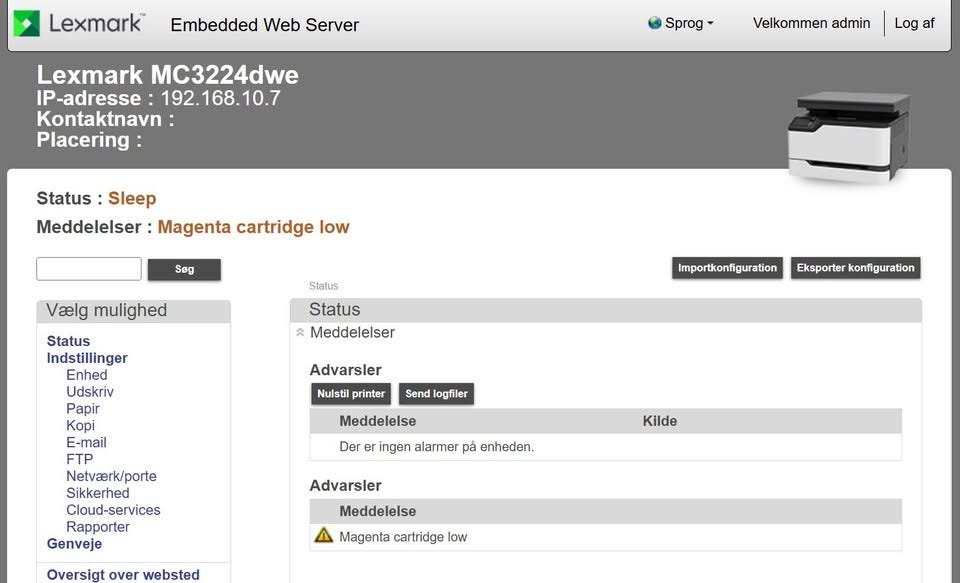Open Genveje in the sidebar

tap(75, 544)
